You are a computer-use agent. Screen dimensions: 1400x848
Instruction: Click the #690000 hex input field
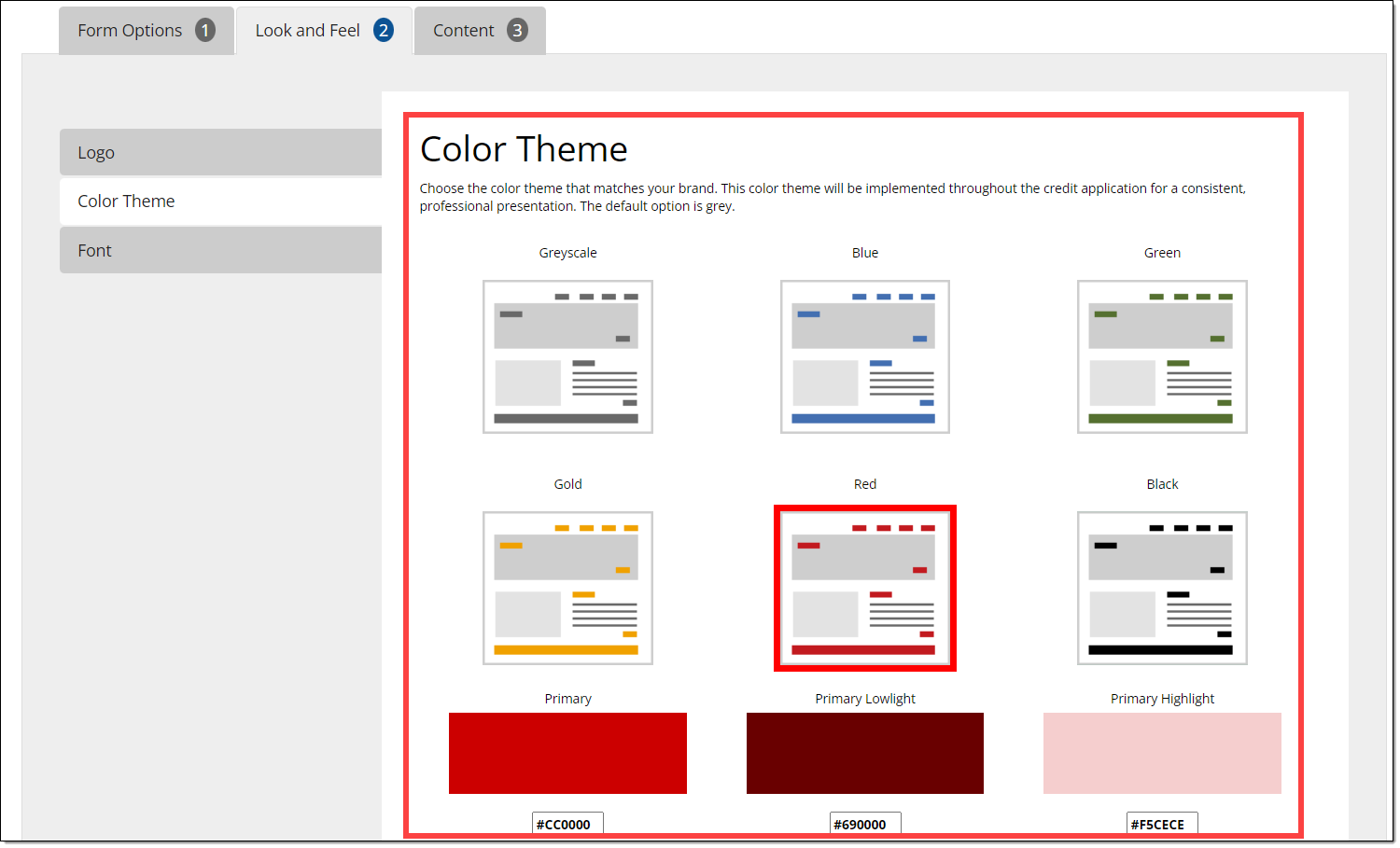[864, 824]
